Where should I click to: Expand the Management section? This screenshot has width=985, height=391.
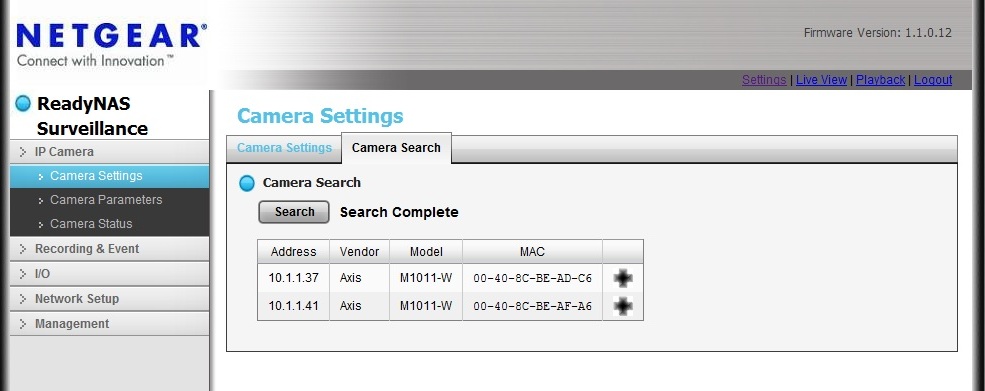point(109,324)
